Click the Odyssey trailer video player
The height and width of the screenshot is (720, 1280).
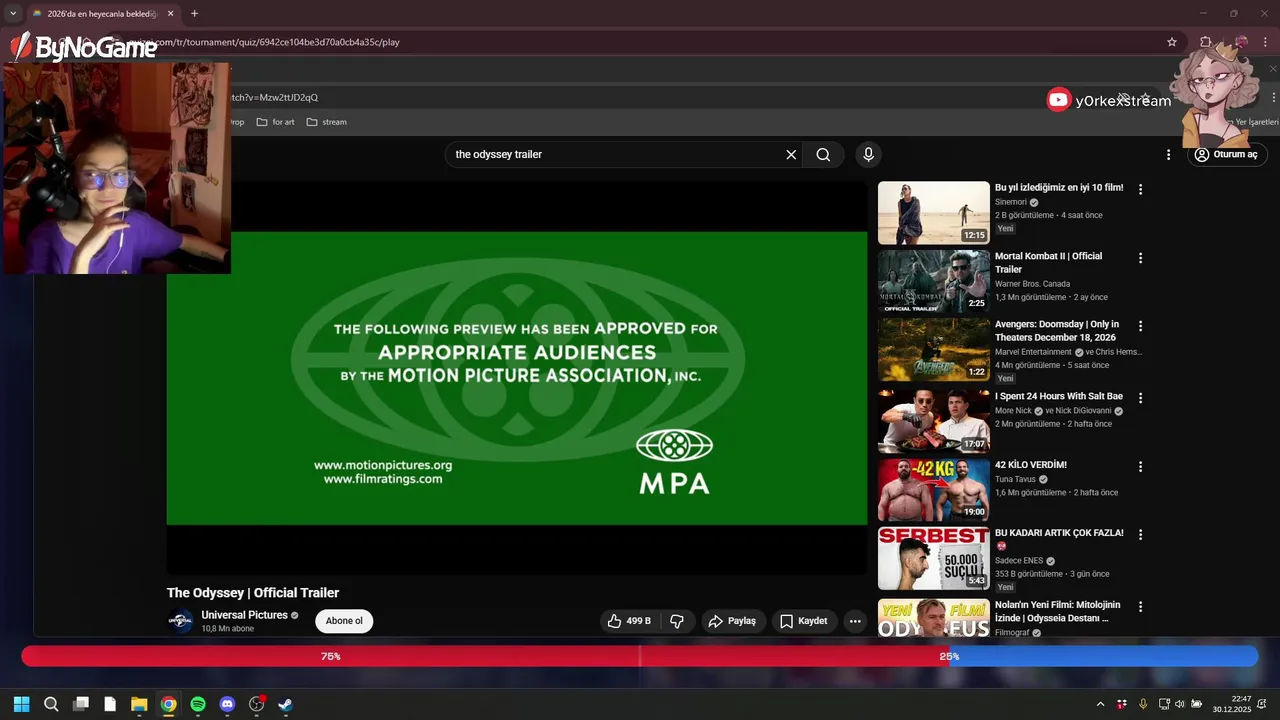coord(517,378)
